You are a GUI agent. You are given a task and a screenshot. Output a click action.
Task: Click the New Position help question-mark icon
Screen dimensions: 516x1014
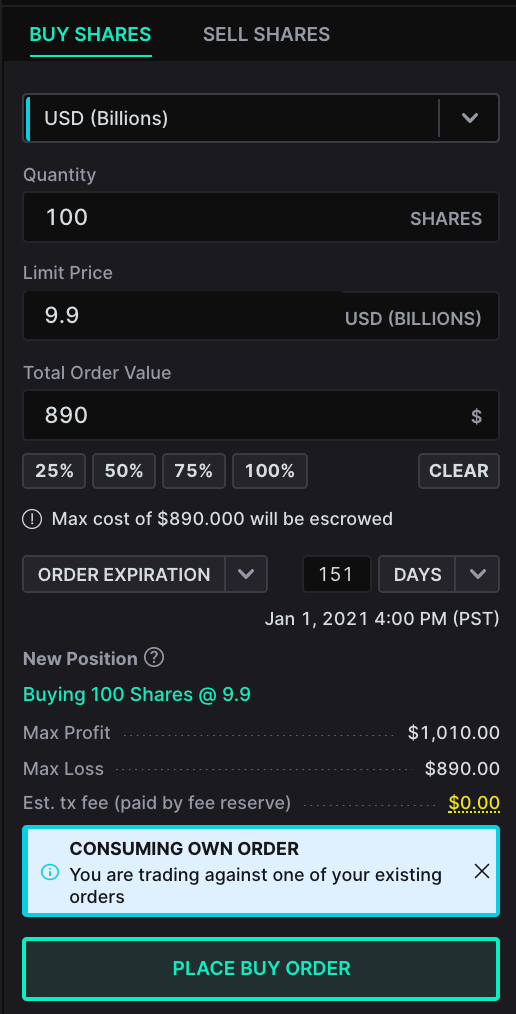point(154,658)
